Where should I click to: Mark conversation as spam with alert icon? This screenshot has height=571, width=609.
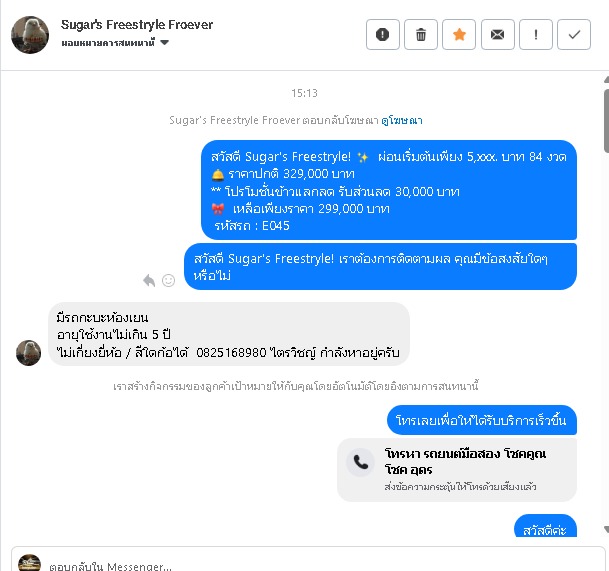(x=383, y=35)
